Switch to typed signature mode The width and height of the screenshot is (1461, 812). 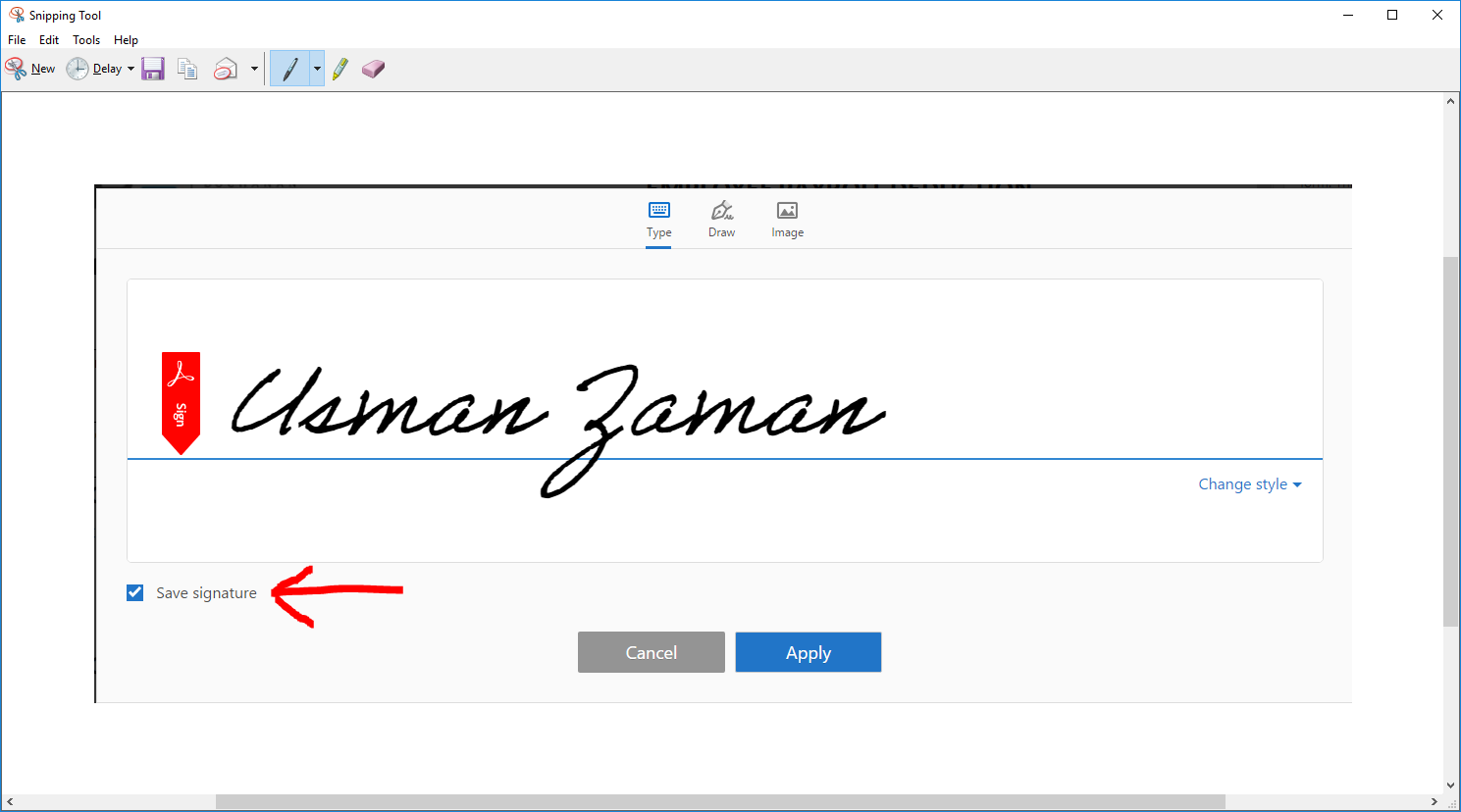point(658,218)
